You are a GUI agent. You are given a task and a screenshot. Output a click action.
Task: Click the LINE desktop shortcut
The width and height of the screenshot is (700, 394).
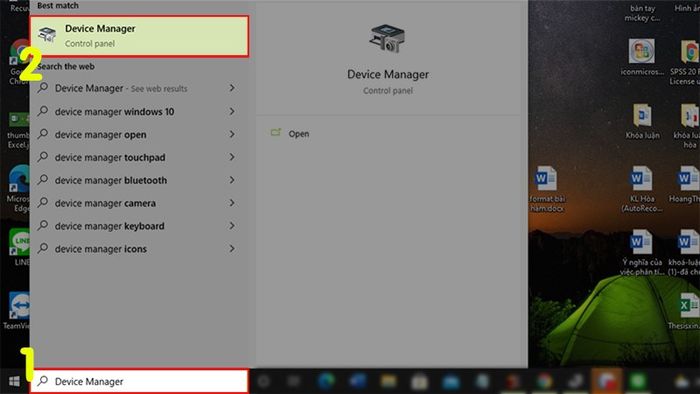20,247
